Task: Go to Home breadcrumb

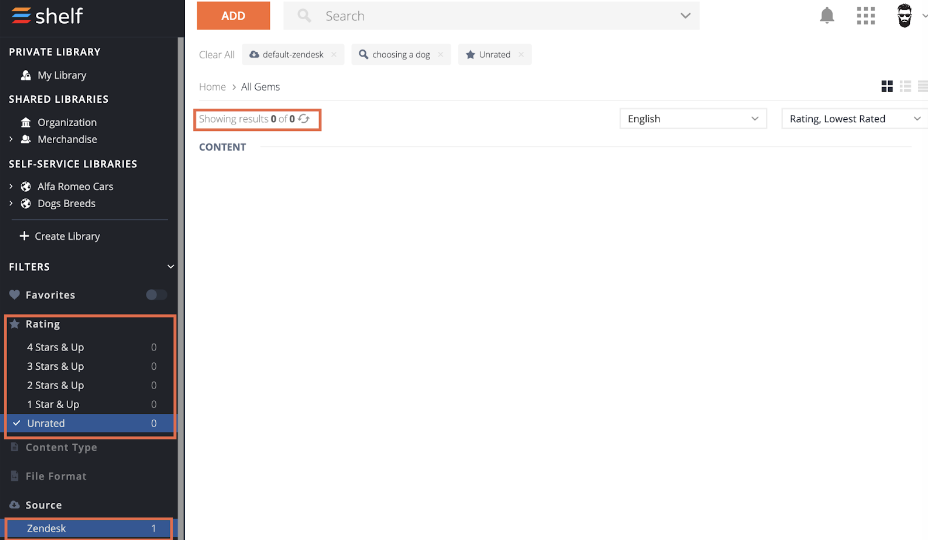Action: 212,86
